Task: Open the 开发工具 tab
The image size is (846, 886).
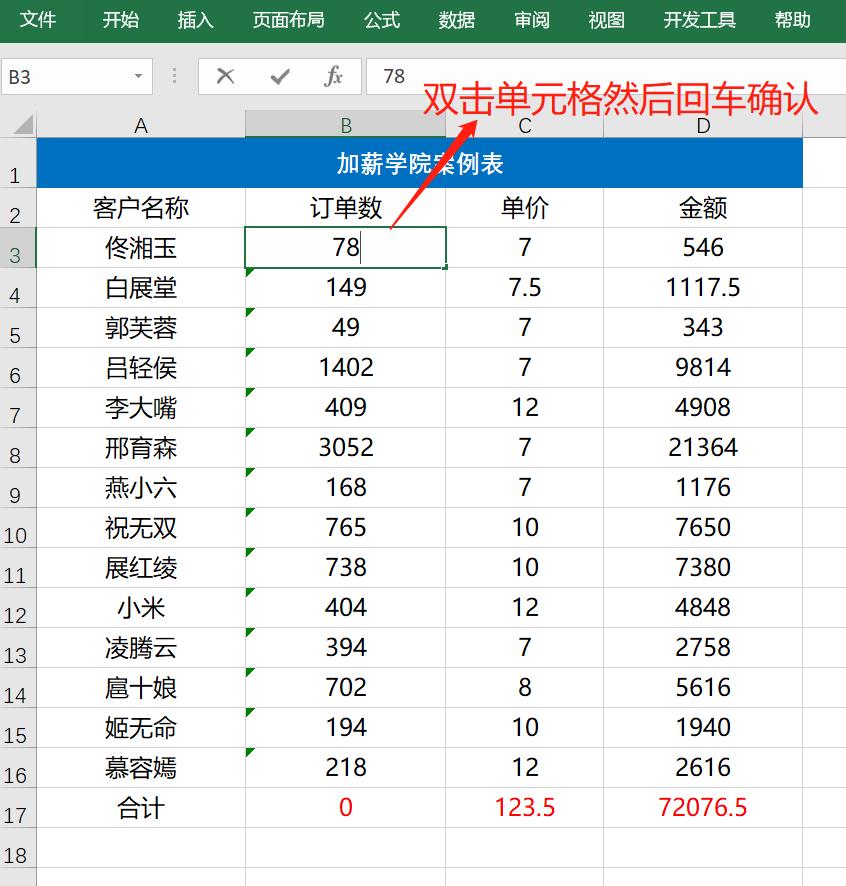Action: tap(699, 20)
